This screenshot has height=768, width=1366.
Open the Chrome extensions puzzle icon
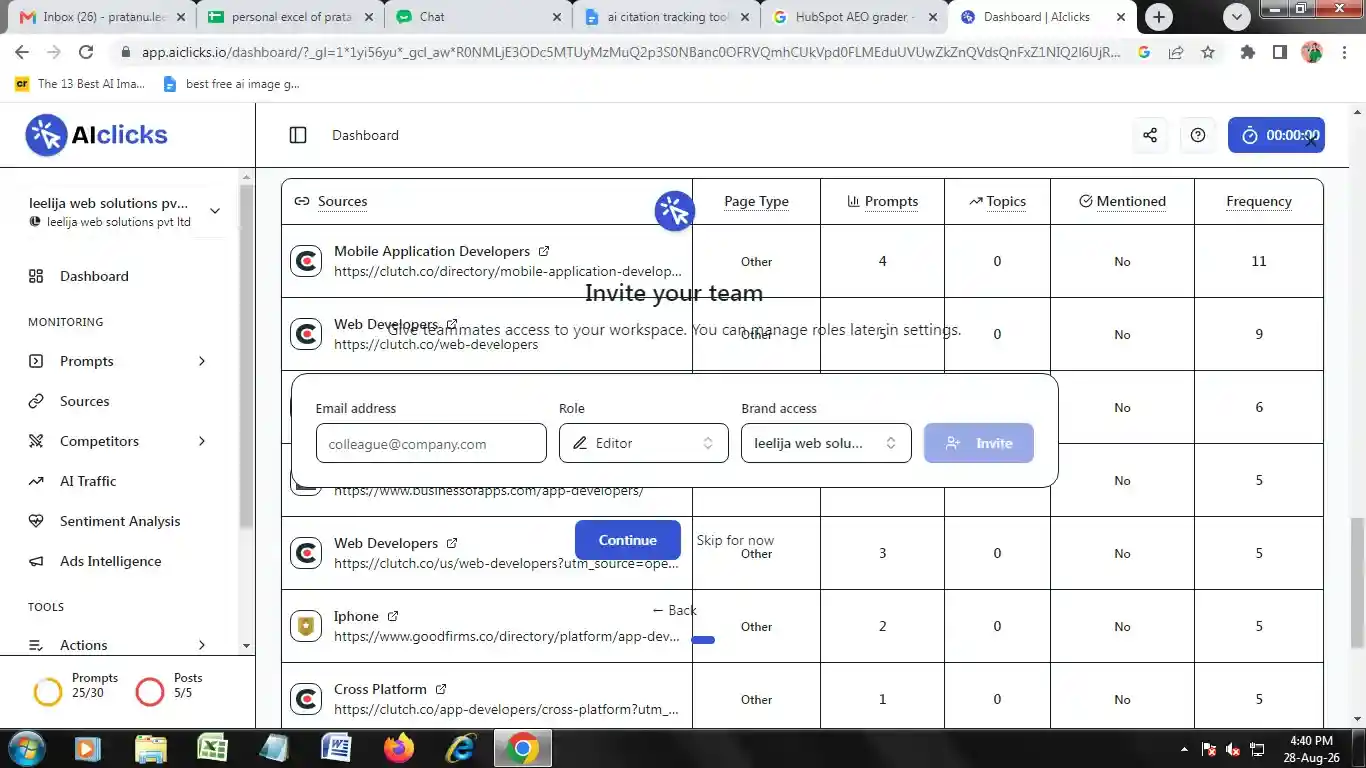coord(1247,53)
